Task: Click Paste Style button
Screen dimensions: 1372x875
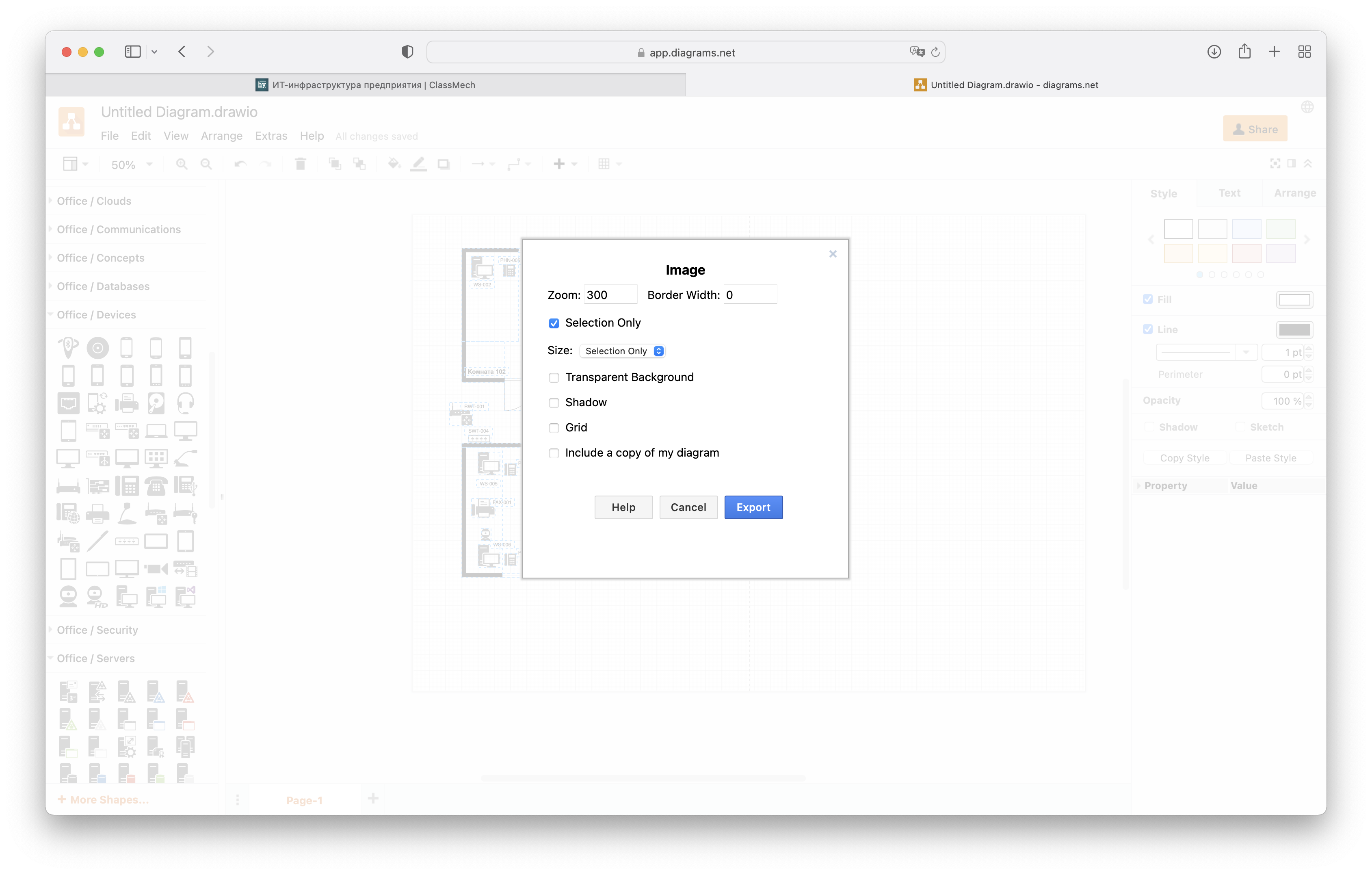Action: click(x=1270, y=458)
